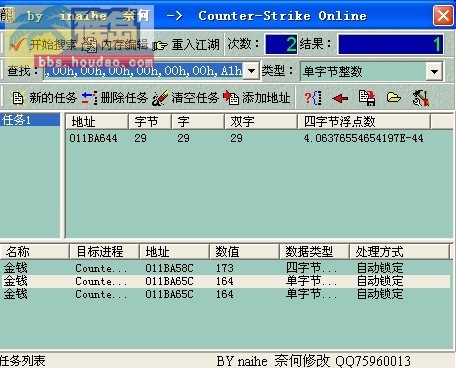Open the 内存编辑 memory editor

pos(115,44)
